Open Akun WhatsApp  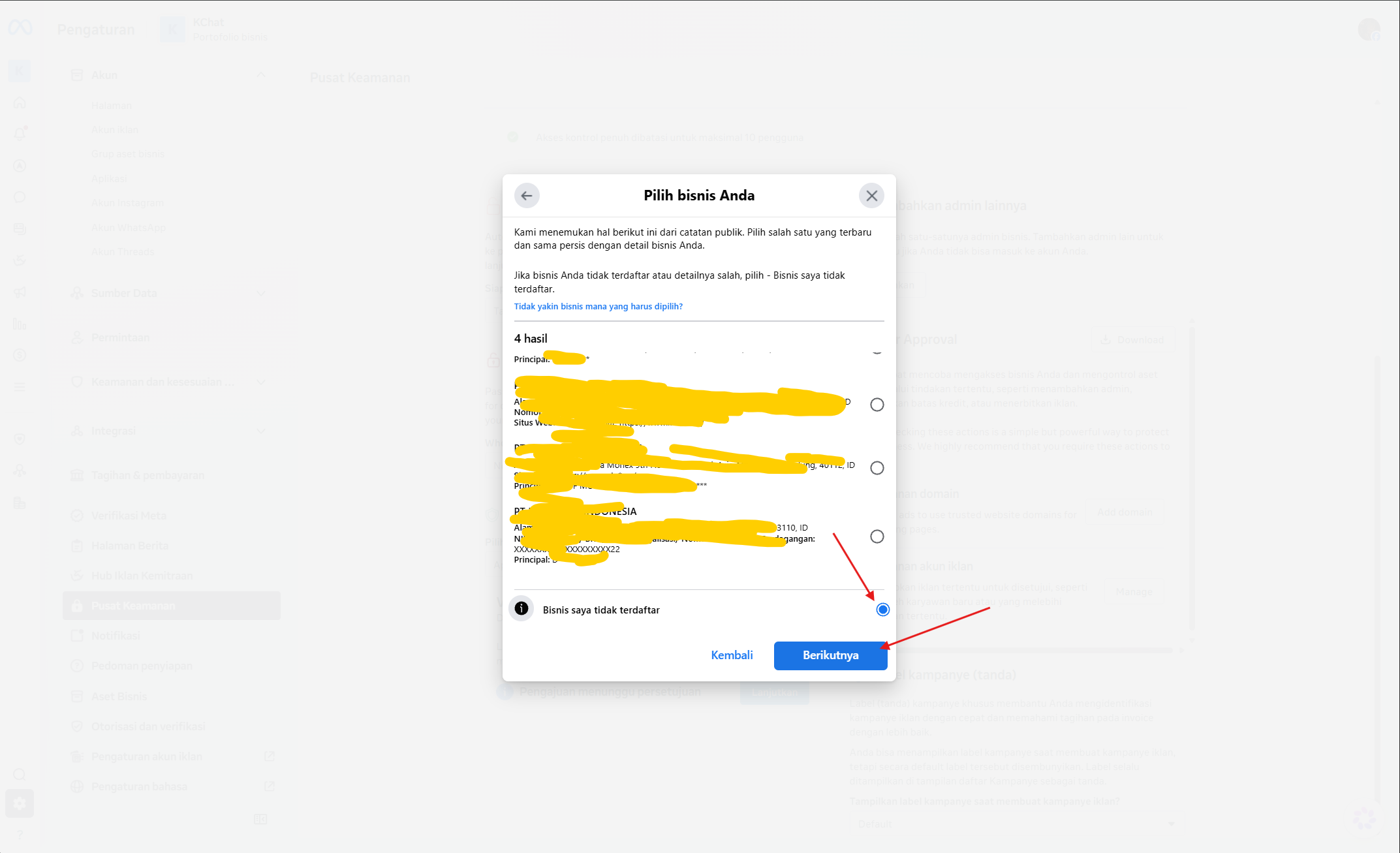[129, 227]
